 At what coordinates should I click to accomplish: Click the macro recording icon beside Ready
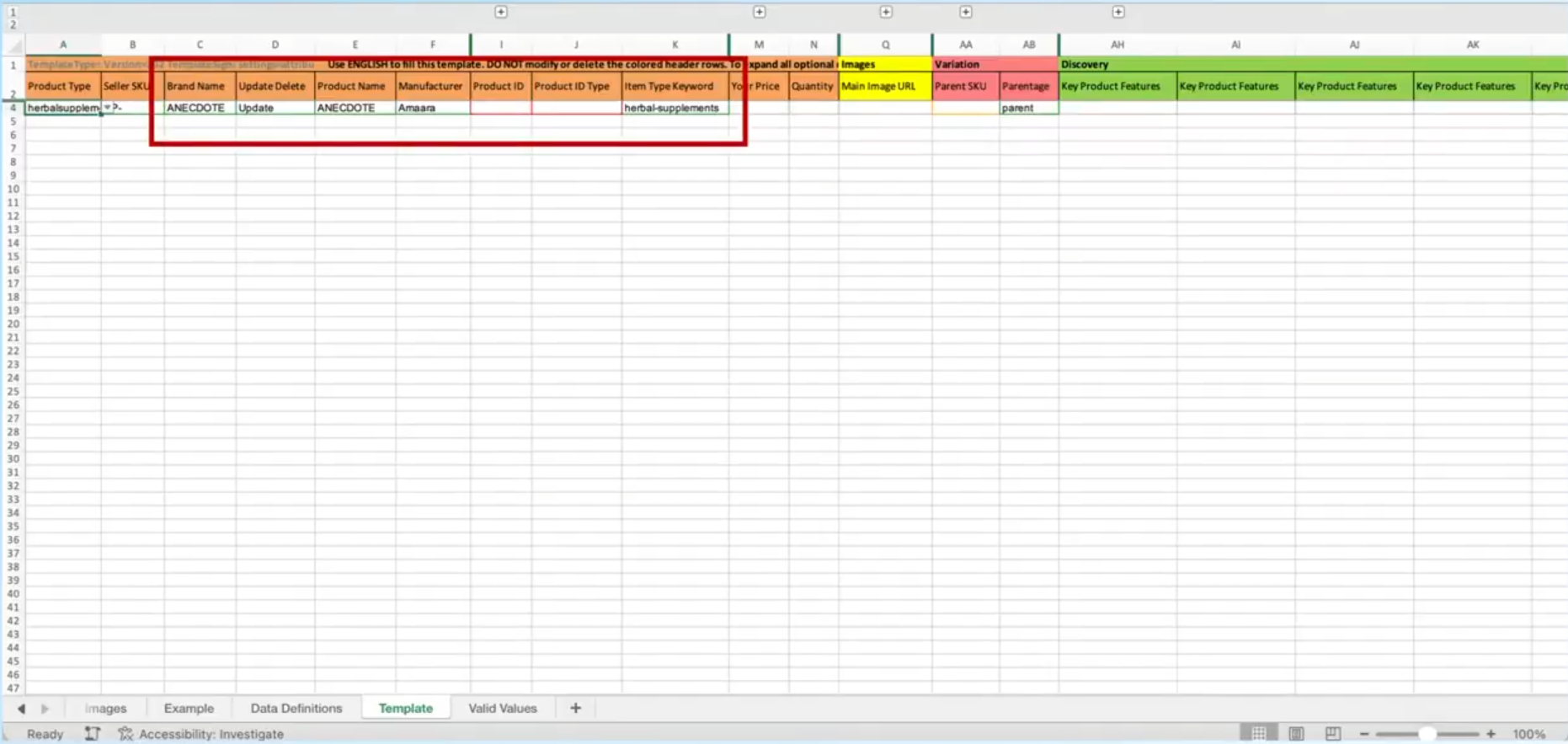tap(92, 734)
